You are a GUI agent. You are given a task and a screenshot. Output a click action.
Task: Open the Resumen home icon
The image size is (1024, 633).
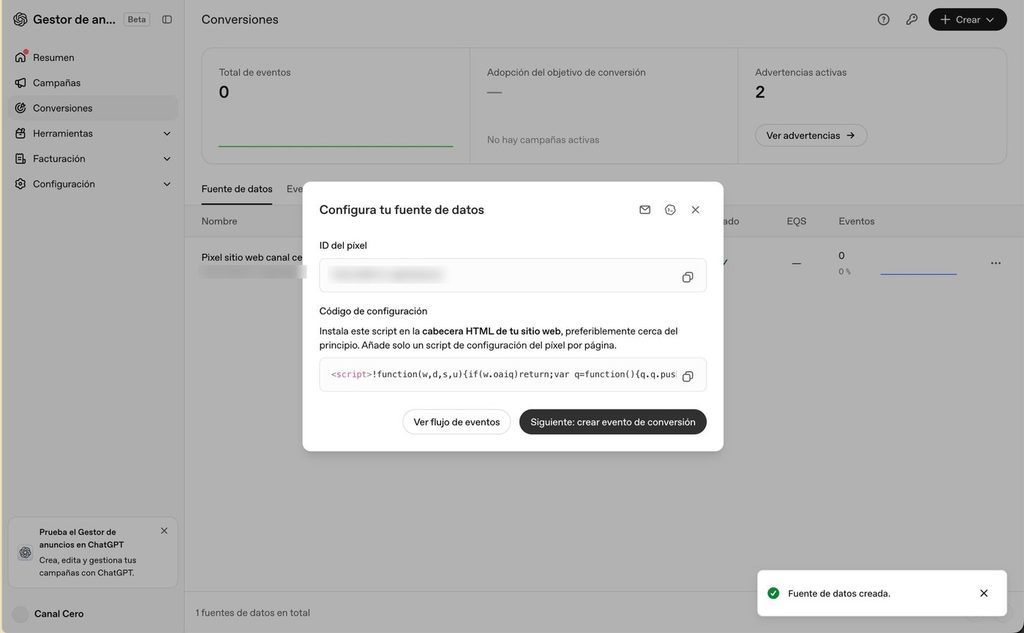[x=20, y=57]
